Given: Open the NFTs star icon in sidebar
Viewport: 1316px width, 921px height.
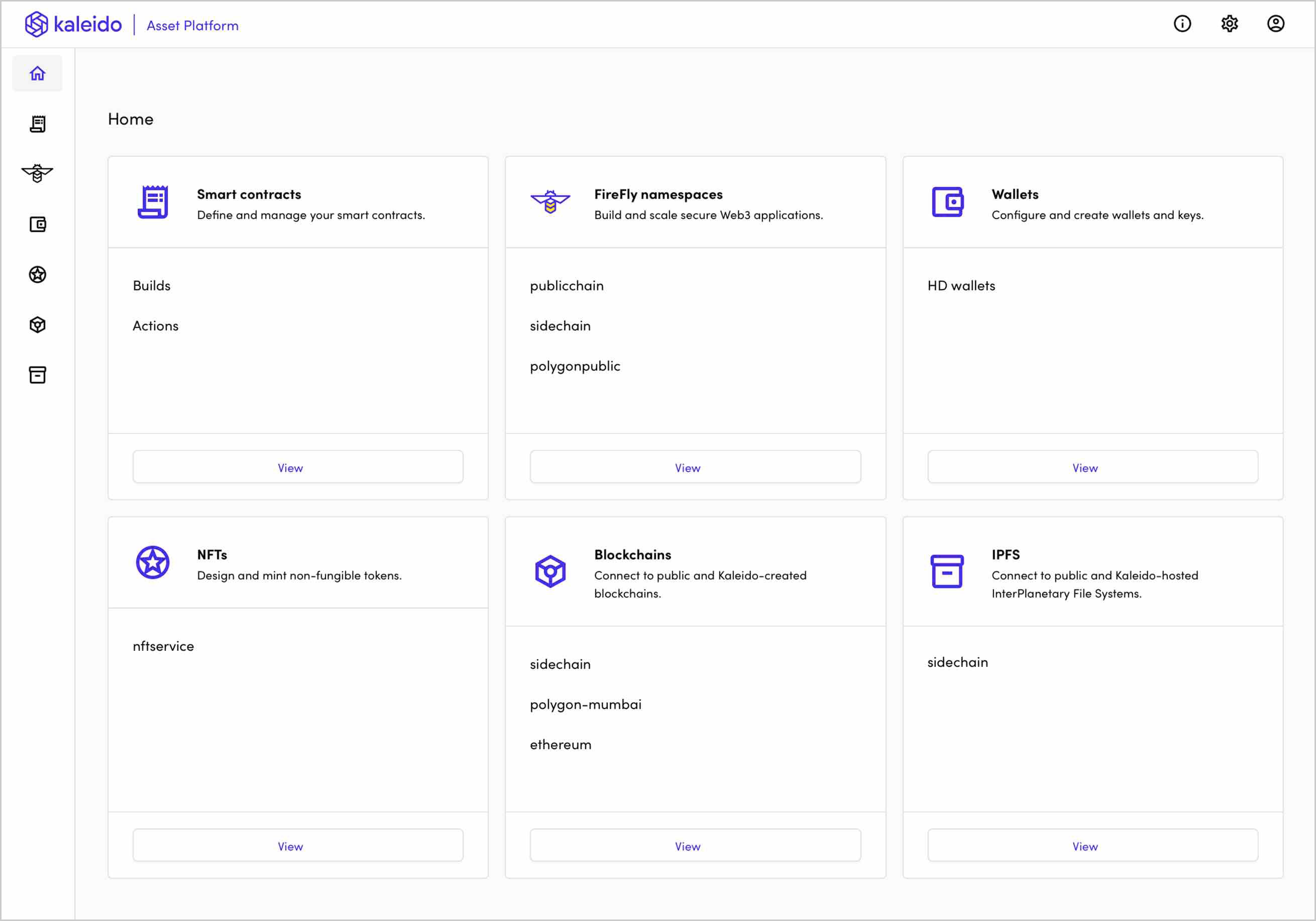Looking at the screenshot, I should [37, 275].
